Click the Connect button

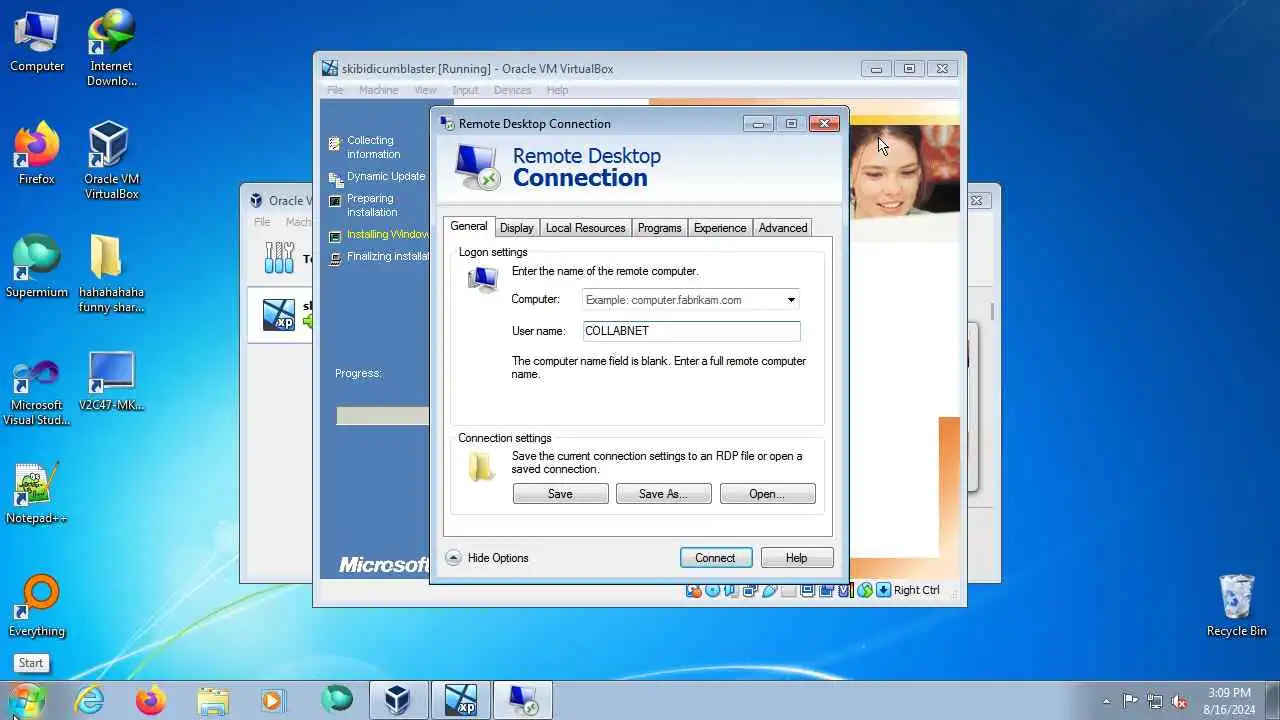(715, 558)
